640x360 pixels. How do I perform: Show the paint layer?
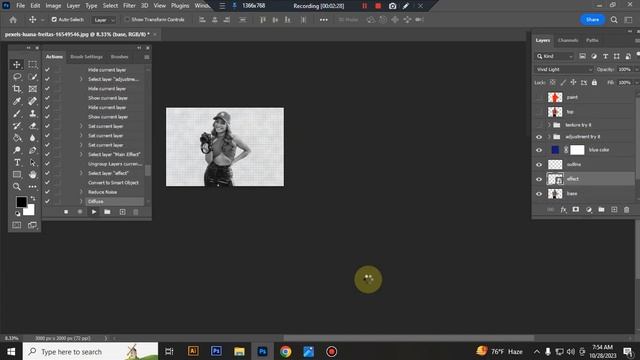tap(539, 97)
